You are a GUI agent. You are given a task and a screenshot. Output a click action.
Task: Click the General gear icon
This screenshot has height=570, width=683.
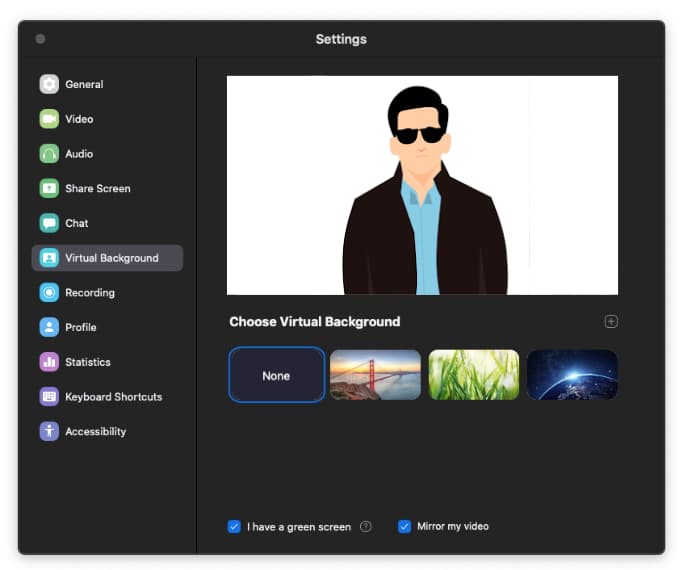click(49, 84)
